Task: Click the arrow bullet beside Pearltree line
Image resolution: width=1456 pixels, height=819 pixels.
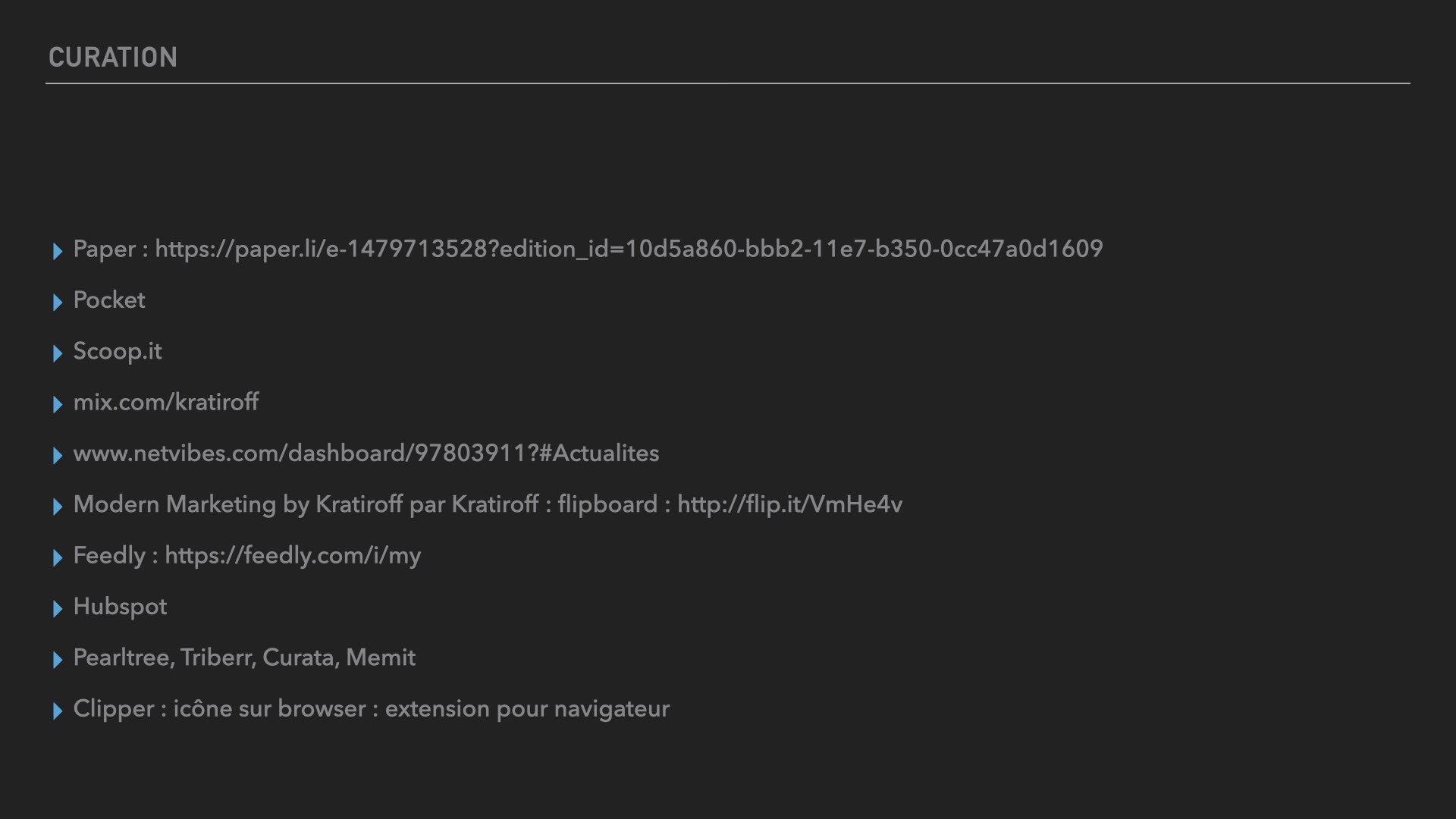Action: (58, 660)
